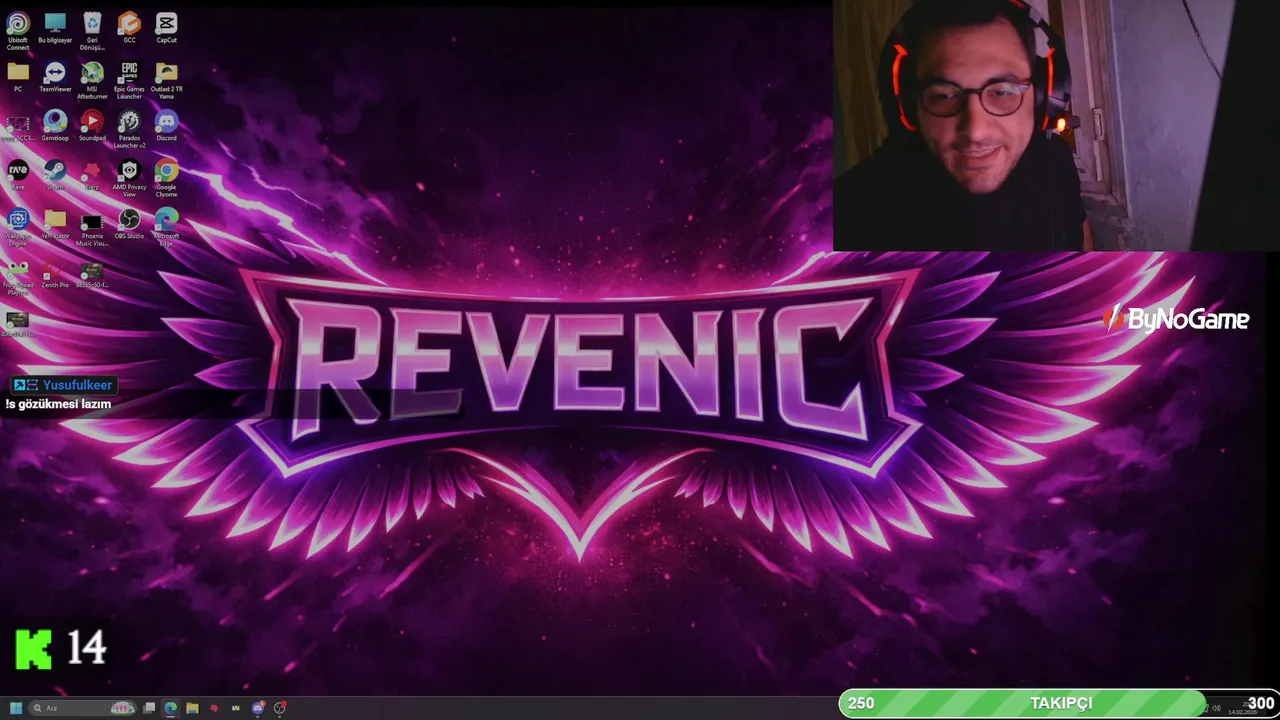Open Wallpaper Engine desktop shortcut
Viewport: 1280px width, 720px height.
[x=18, y=227]
